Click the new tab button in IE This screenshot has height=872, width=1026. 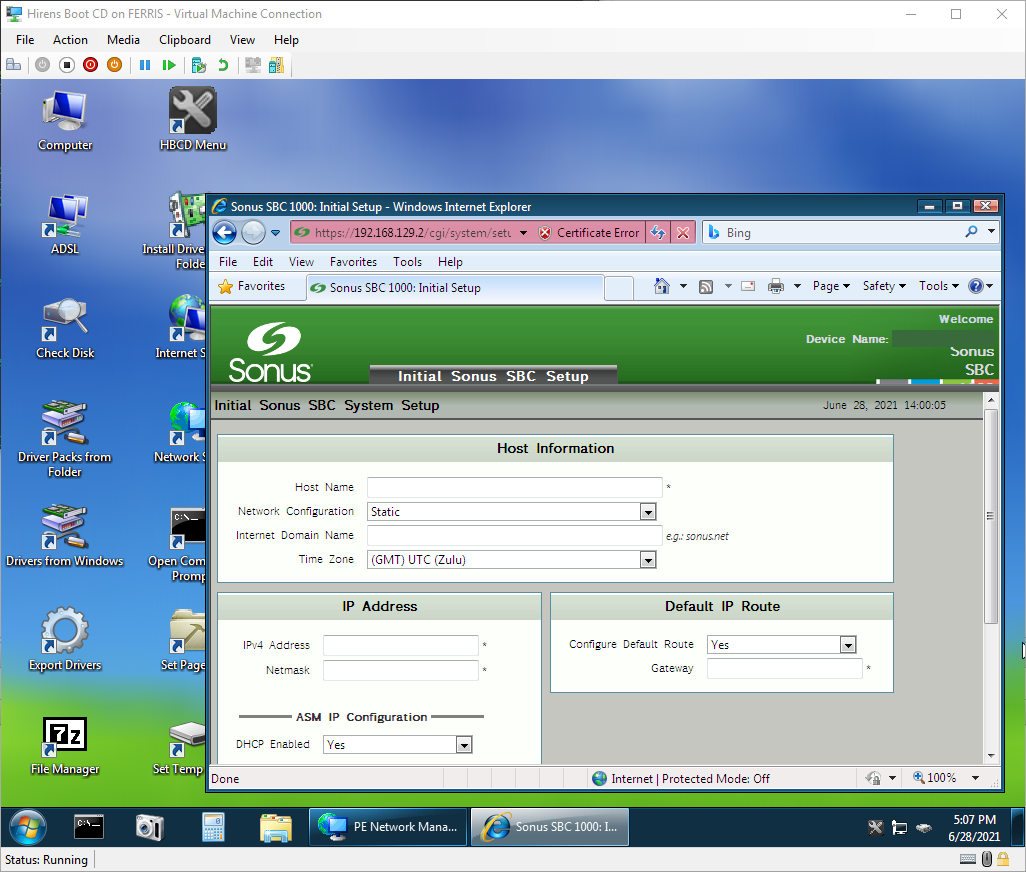coord(618,288)
